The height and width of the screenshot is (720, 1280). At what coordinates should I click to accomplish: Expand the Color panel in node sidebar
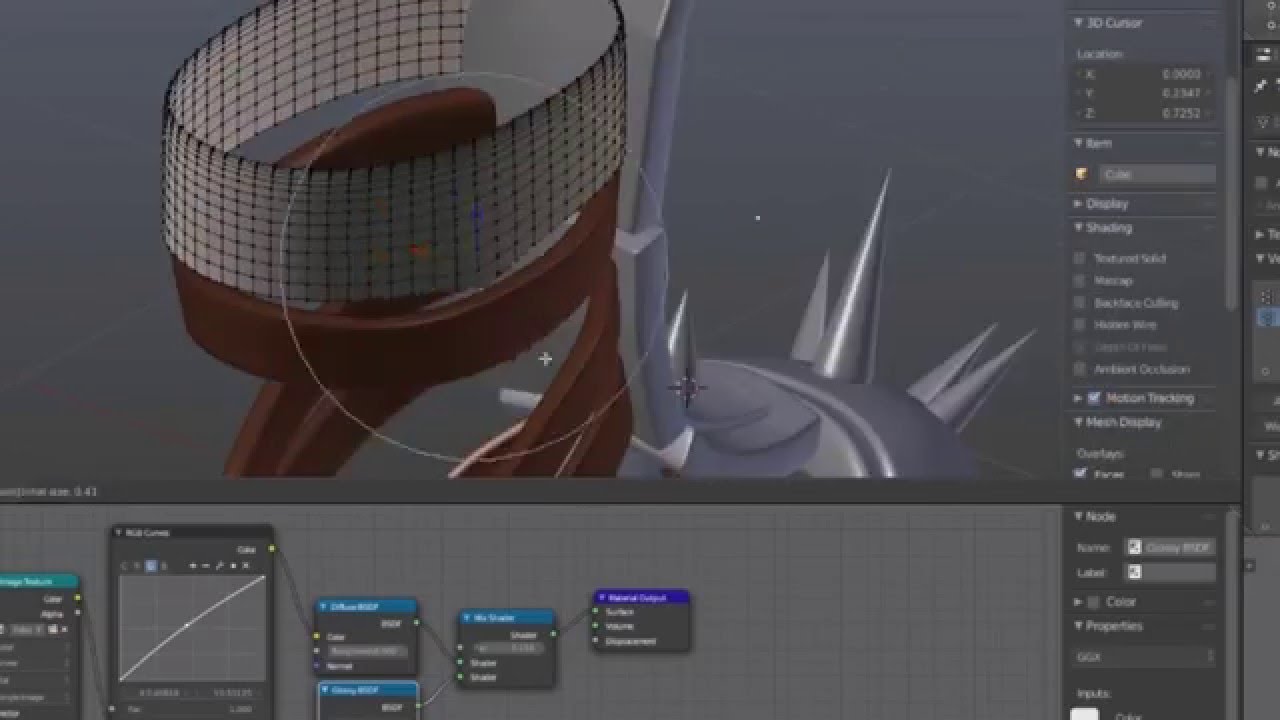1079,602
